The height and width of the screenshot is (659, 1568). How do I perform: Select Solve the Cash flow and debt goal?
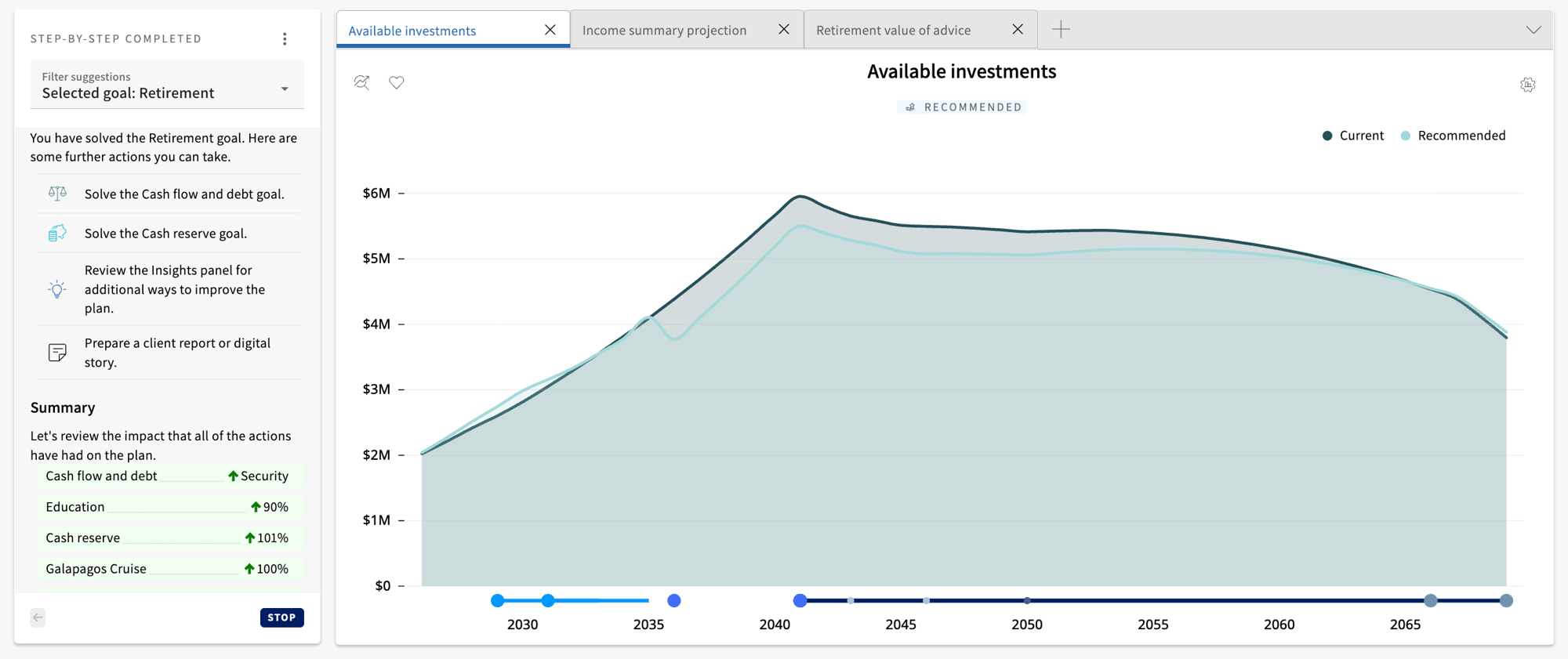point(184,194)
